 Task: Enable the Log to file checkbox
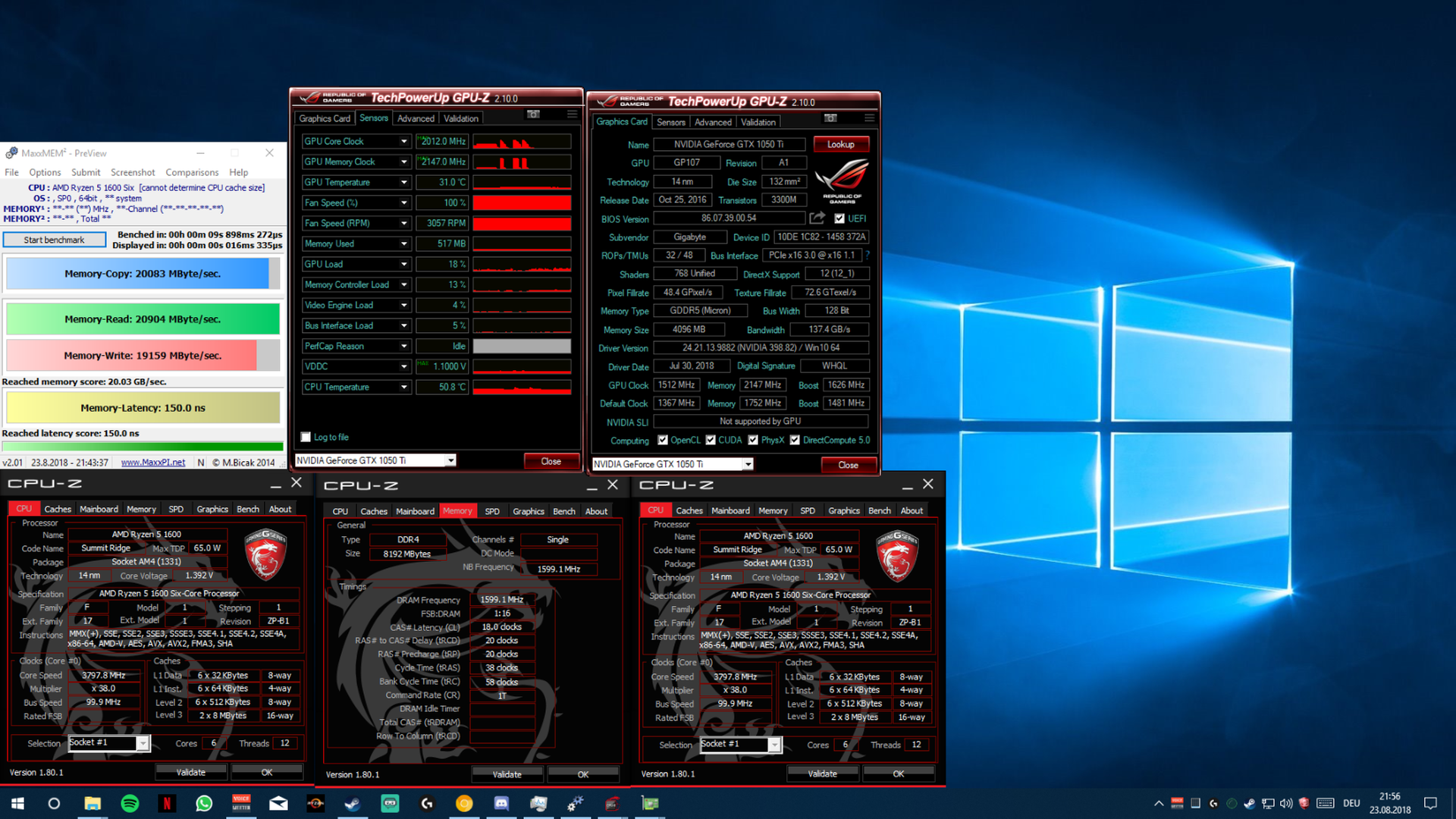click(306, 437)
